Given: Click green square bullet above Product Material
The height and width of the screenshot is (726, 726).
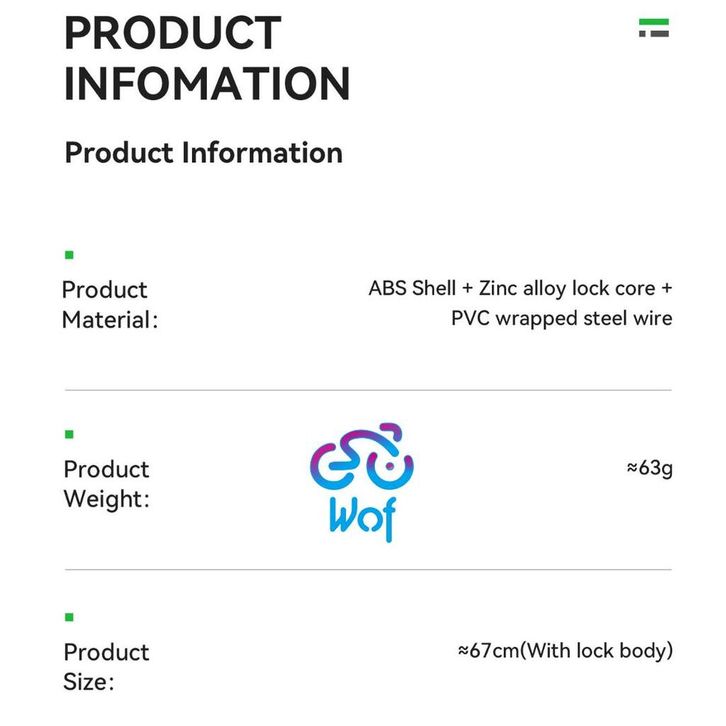Looking at the screenshot, I should 69,256.
